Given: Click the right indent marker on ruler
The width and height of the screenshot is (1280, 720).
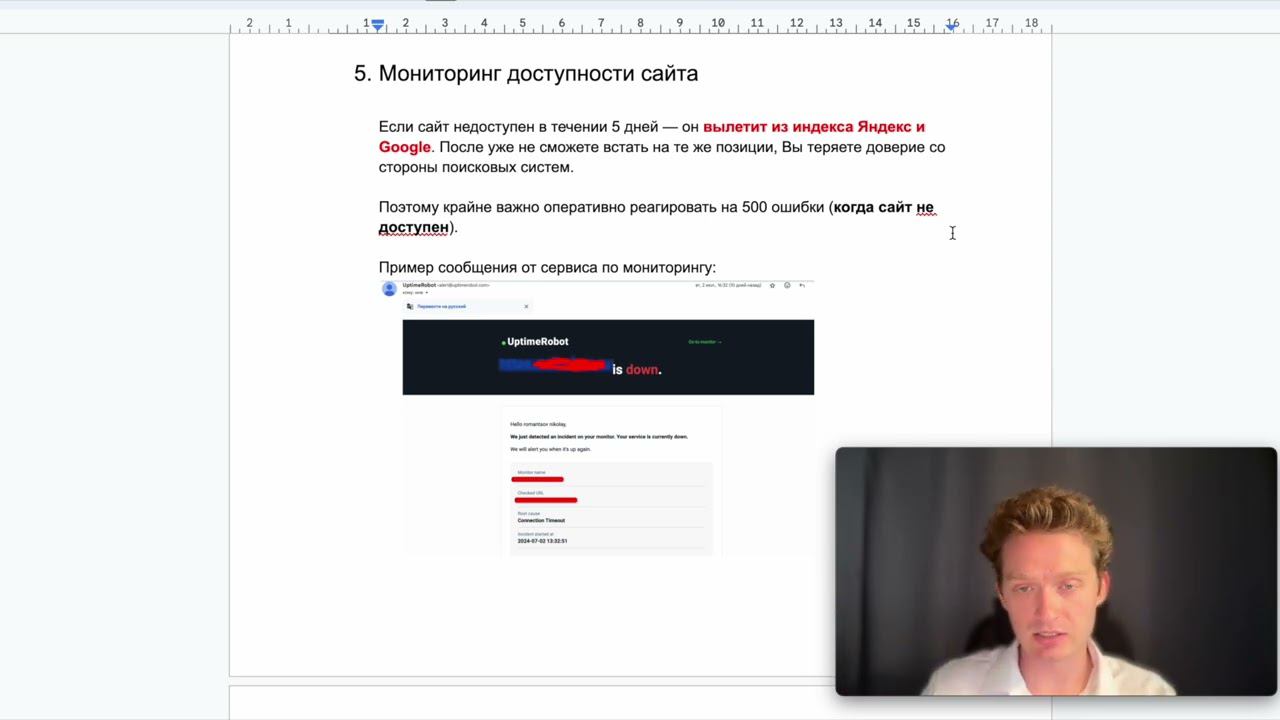Looking at the screenshot, I should [x=951, y=26].
